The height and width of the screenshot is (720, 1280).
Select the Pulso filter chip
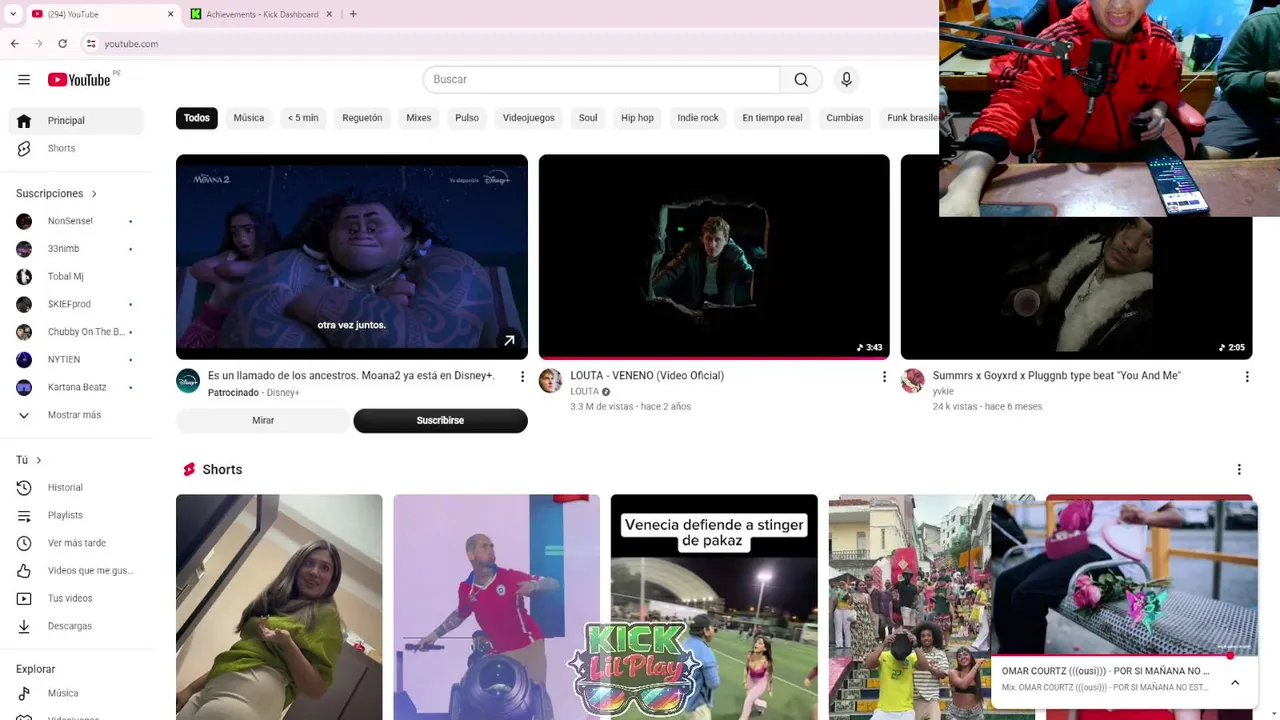click(x=467, y=118)
